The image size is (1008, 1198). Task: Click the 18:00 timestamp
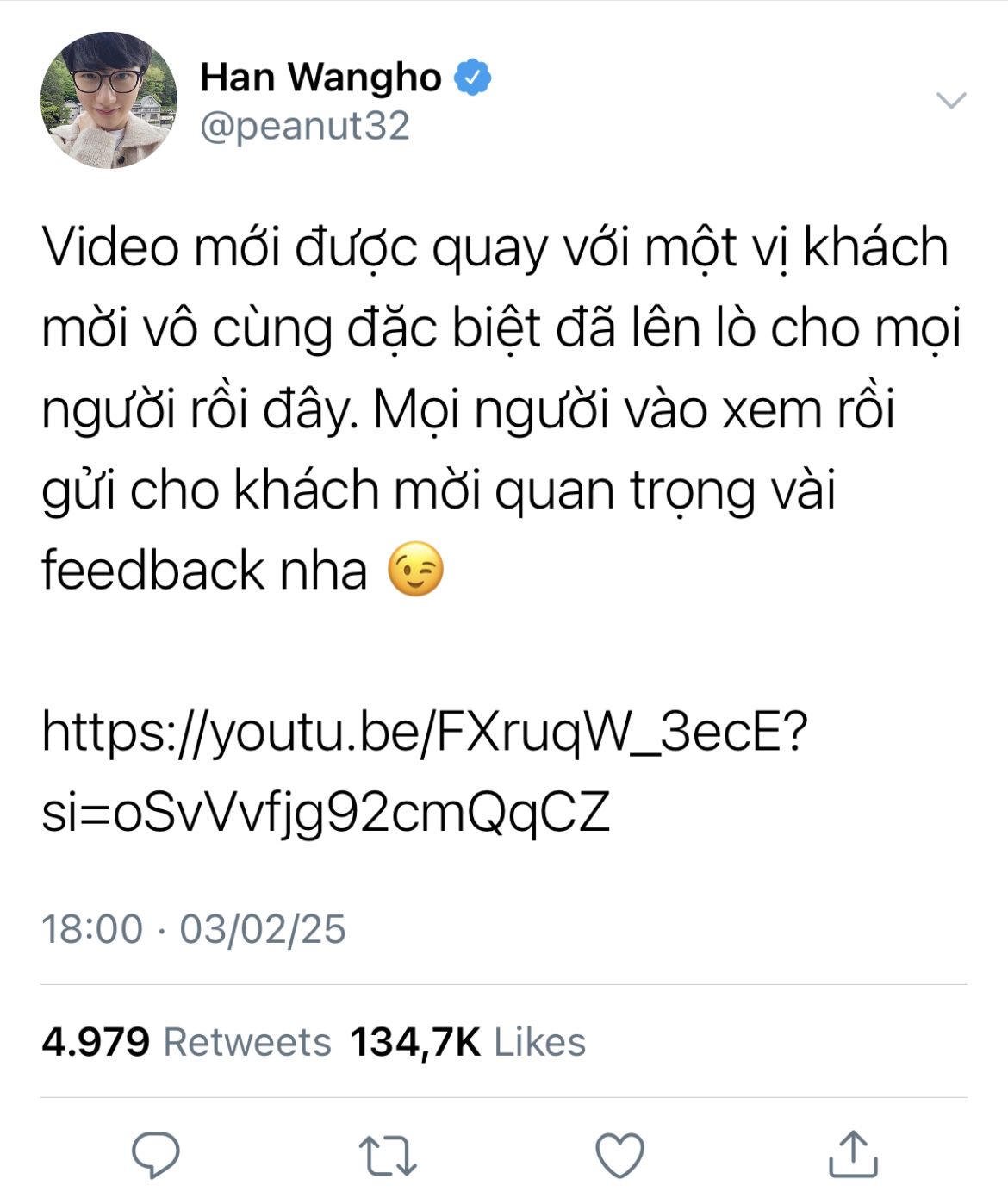pyautogui.click(x=92, y=929)
